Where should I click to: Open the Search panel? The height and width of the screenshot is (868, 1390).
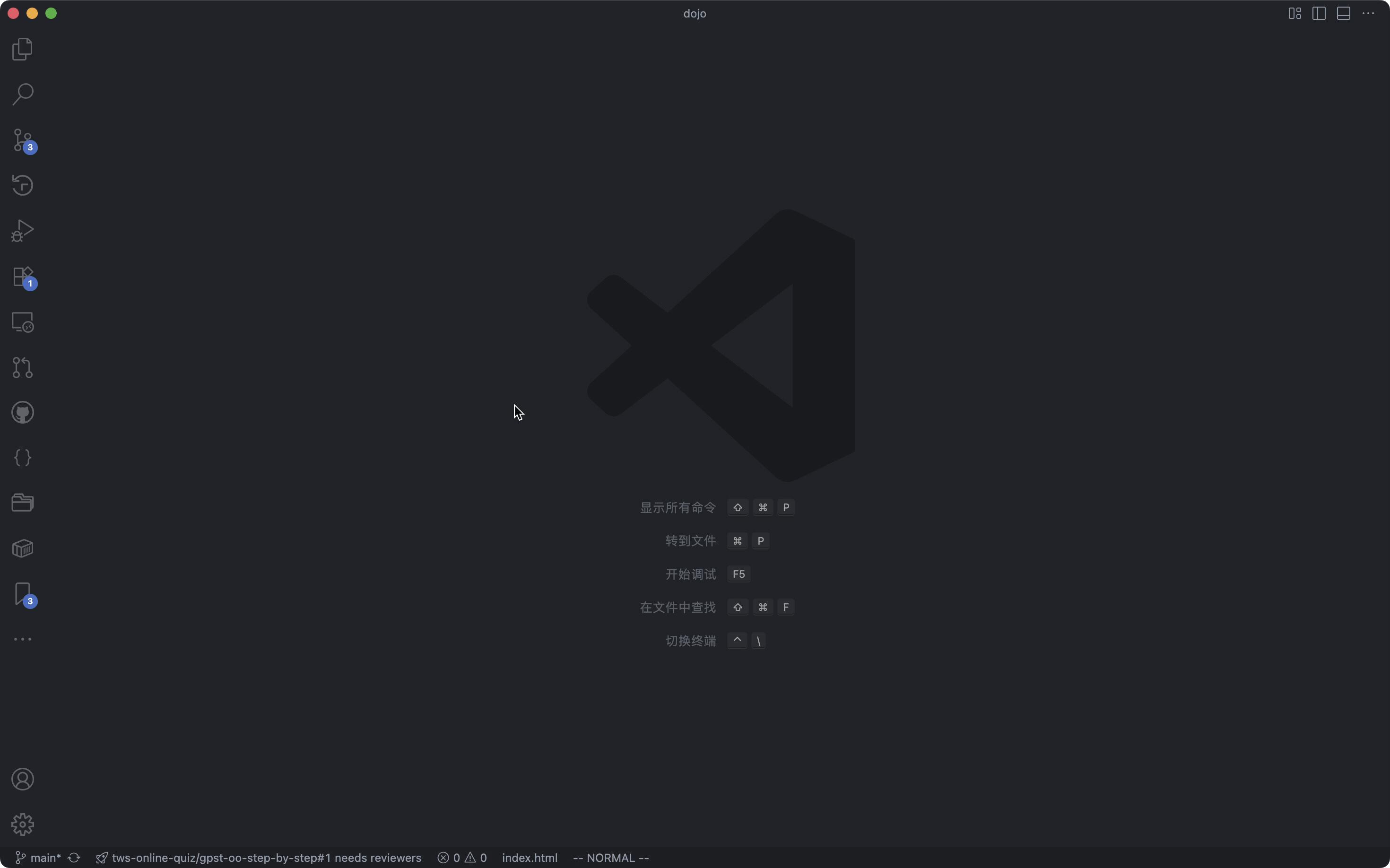(x=22, y=94)
